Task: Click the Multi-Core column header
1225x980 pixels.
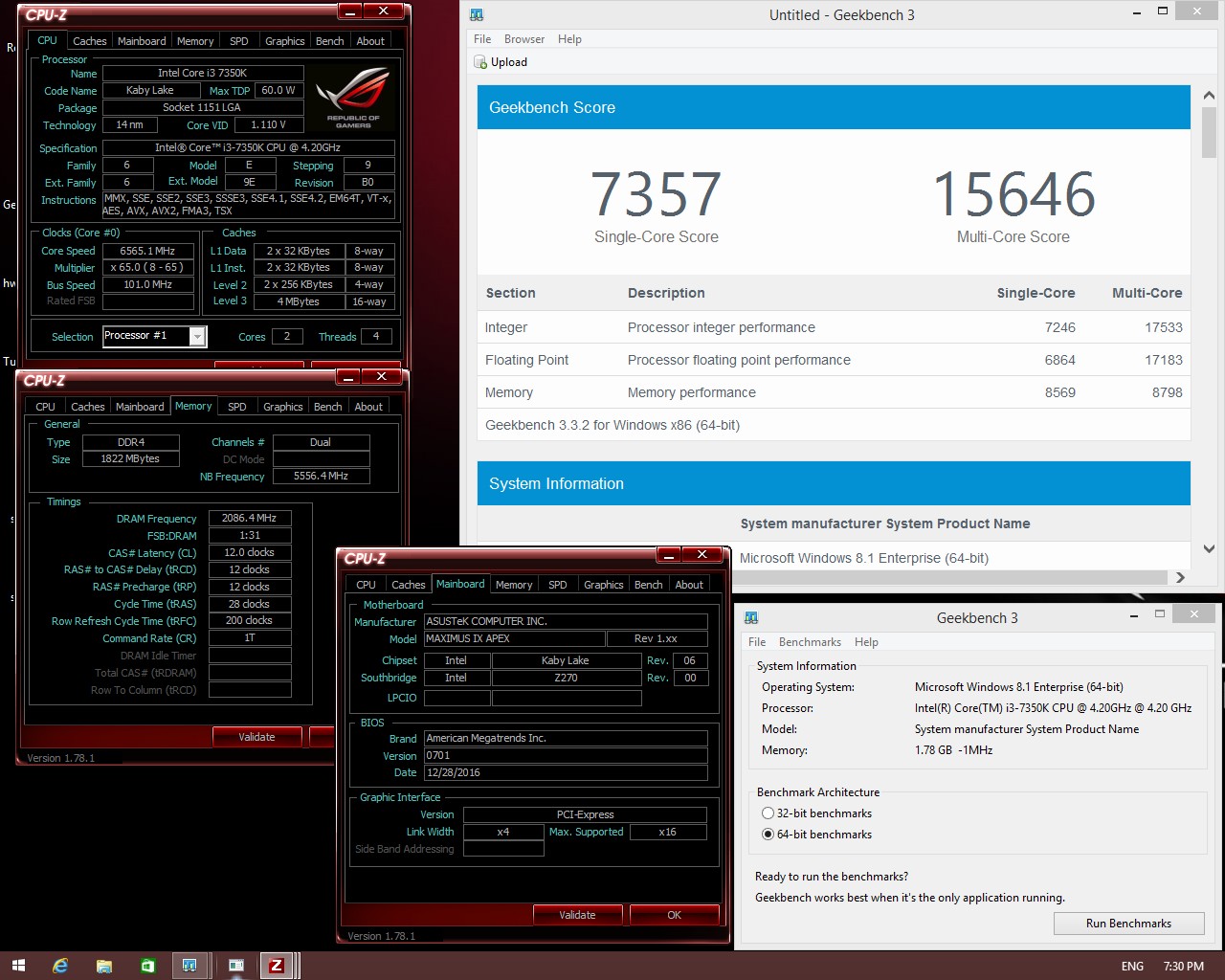Action: [1147, 293]
